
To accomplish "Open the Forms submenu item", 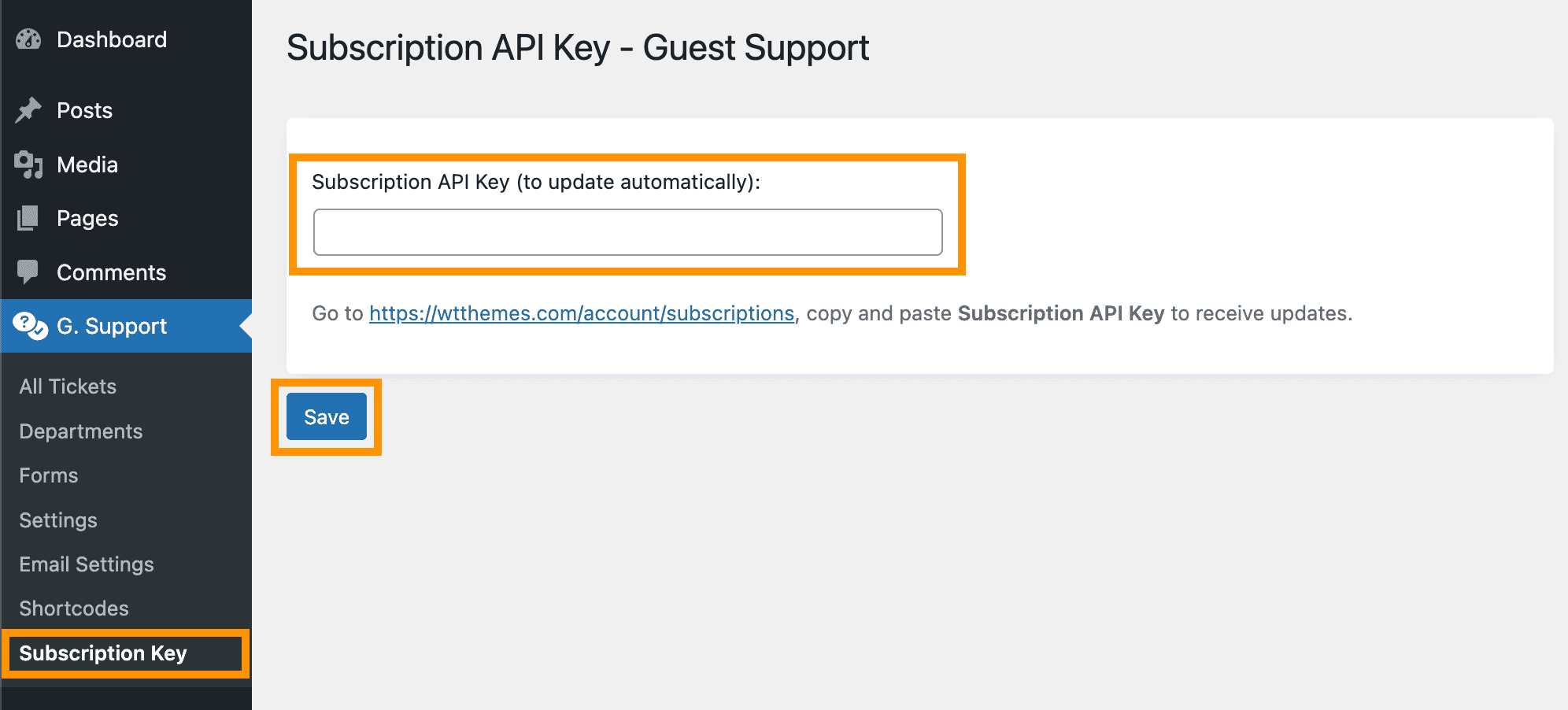I will (x=49, y=475).
